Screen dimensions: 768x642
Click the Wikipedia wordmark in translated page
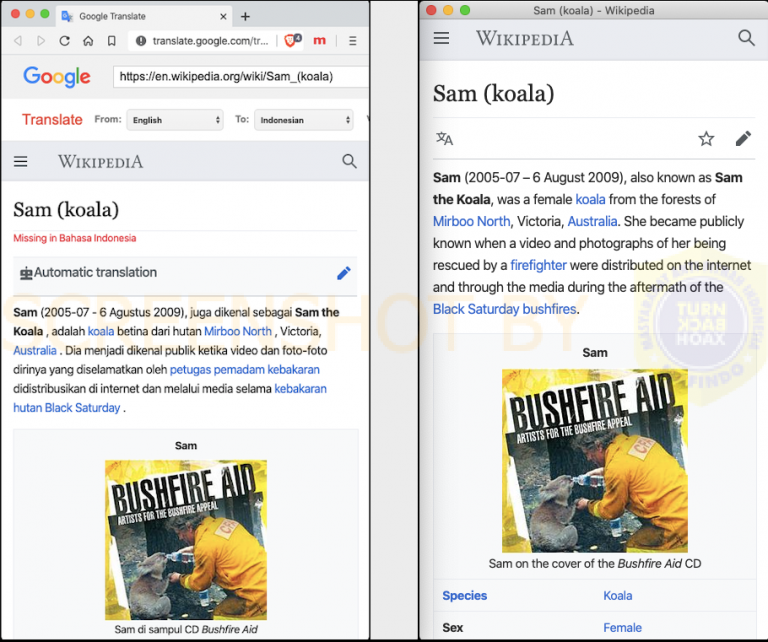[100, 162]
